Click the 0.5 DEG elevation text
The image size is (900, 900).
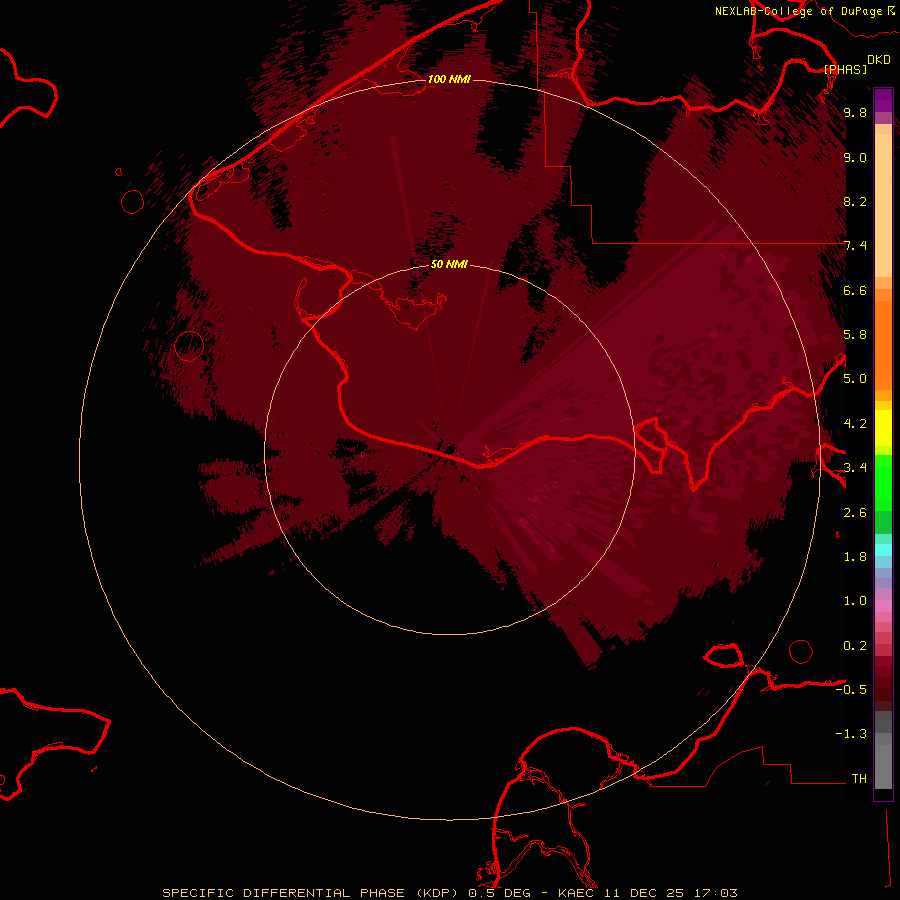499,893
